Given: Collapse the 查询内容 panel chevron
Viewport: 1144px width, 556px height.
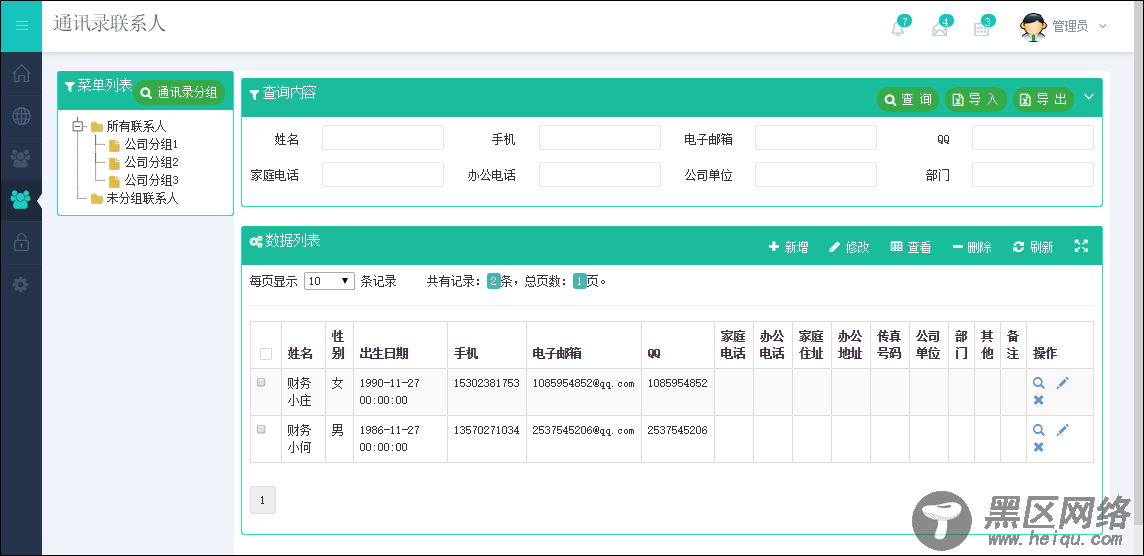Looking at the screenshot, I should [1089, 97].
